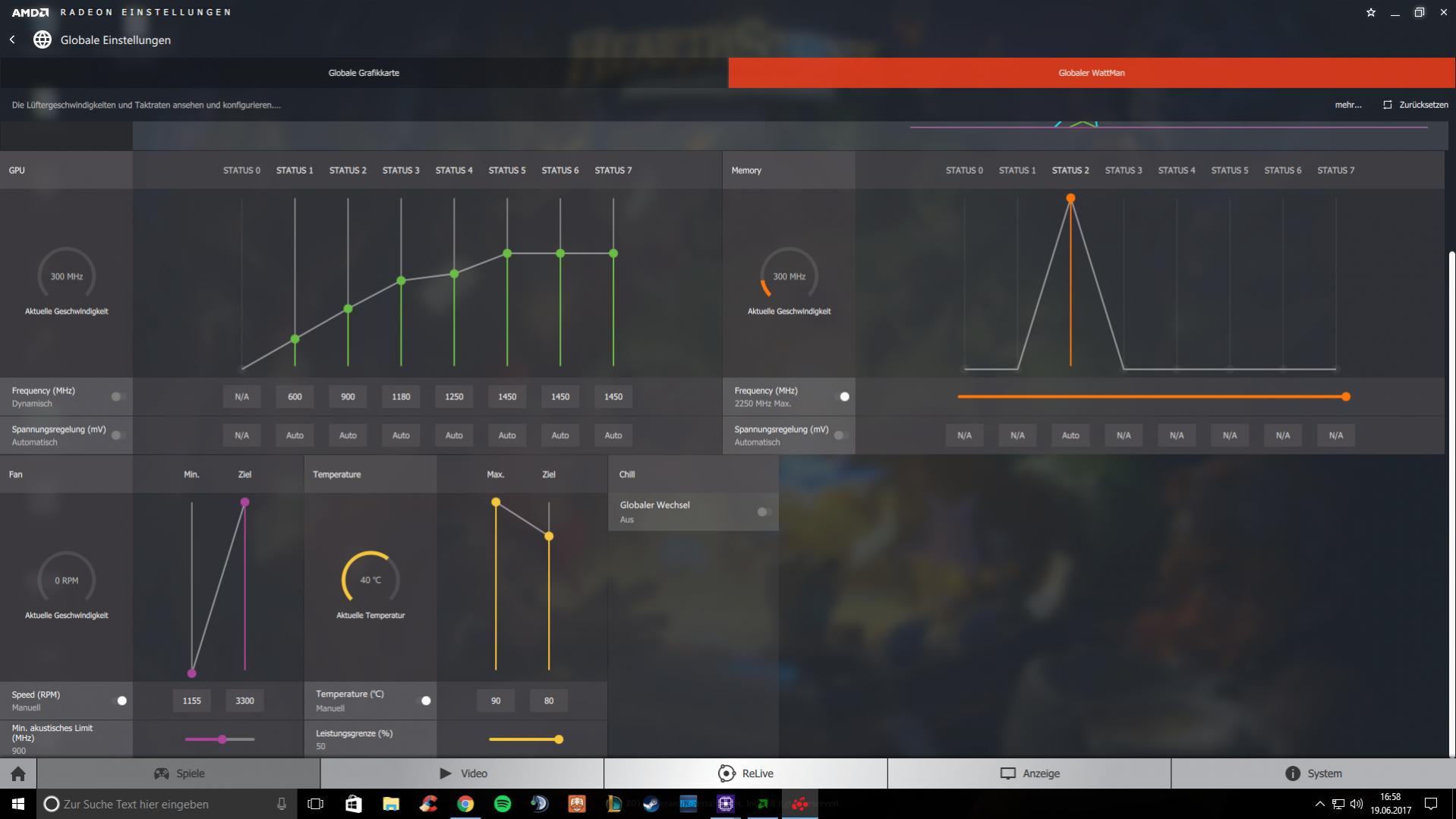
Task: Open the Spiele bottom tab
Action: tap(178, 773)
